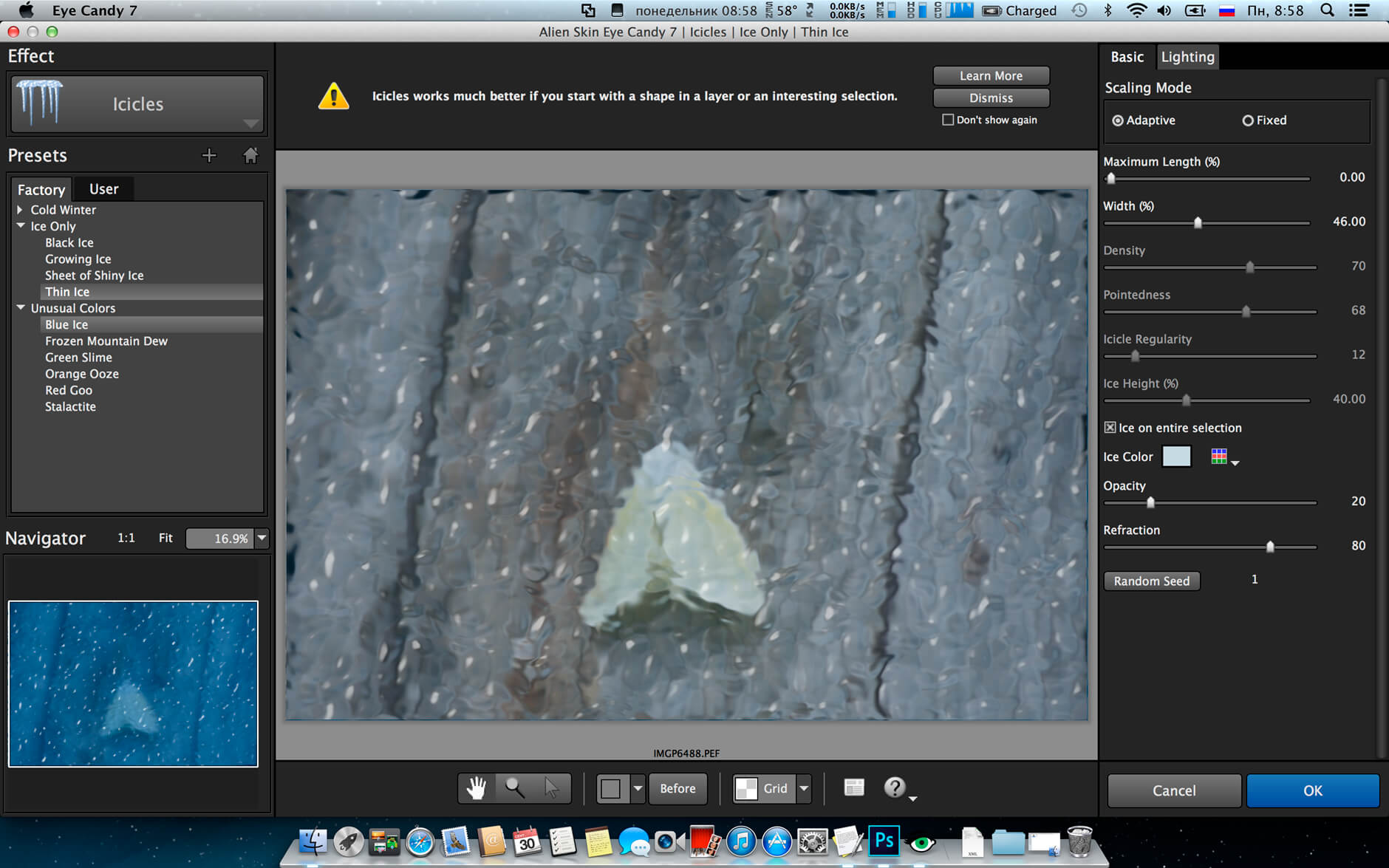
Task: Open App Store from the Dock
Action: click(x=777, y=841)
